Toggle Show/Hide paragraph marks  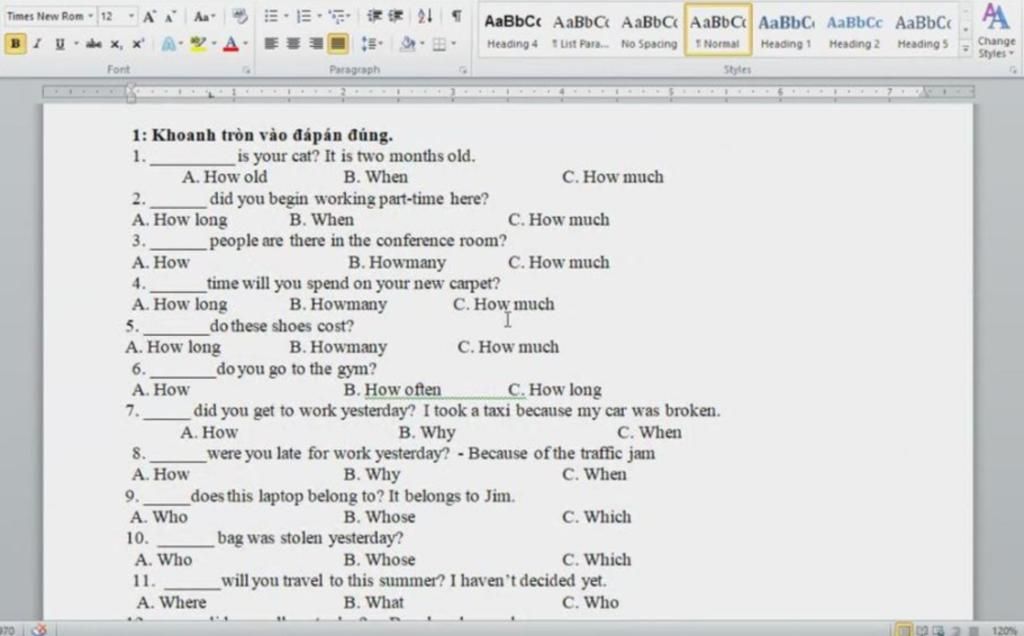(456, 16)
